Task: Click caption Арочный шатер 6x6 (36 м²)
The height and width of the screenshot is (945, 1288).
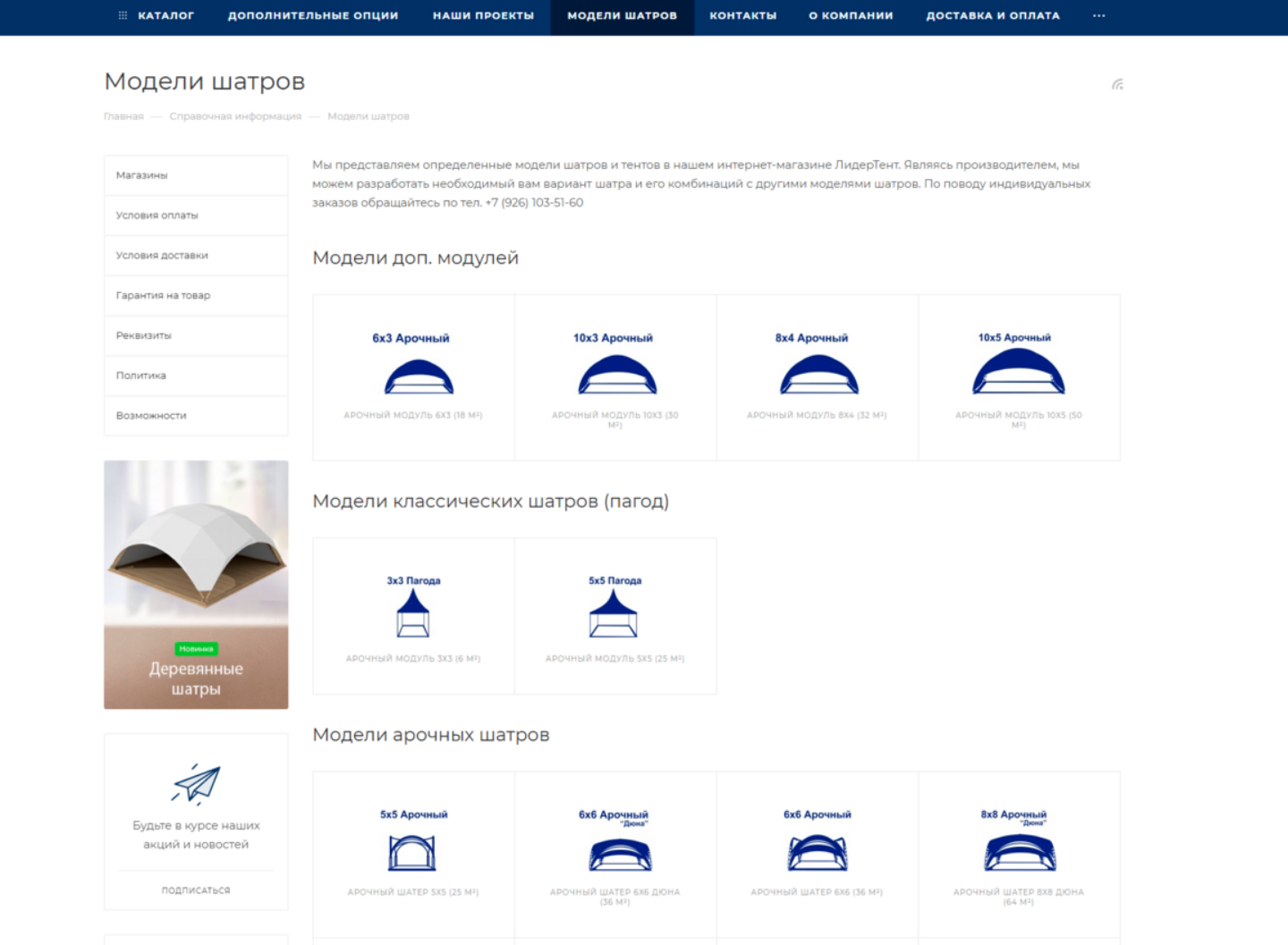Action: pos(817,892)
